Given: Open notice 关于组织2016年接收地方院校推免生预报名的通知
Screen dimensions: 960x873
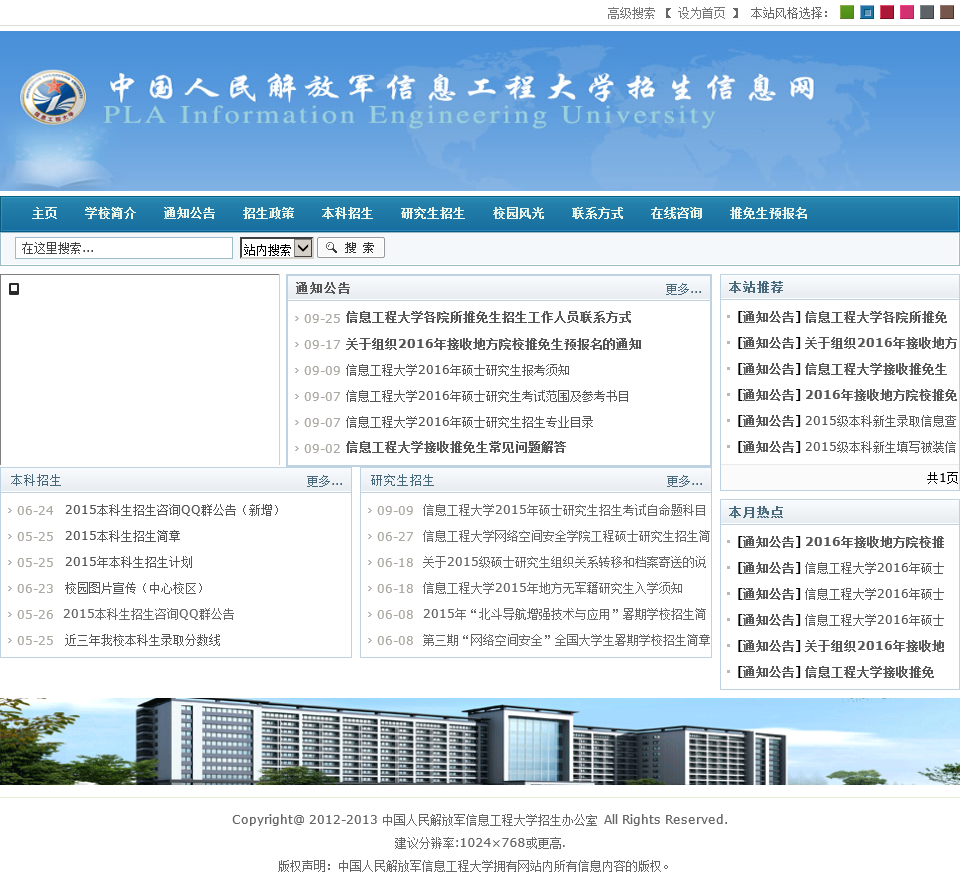Looking at the screenshot, I should tap(493, 344).
